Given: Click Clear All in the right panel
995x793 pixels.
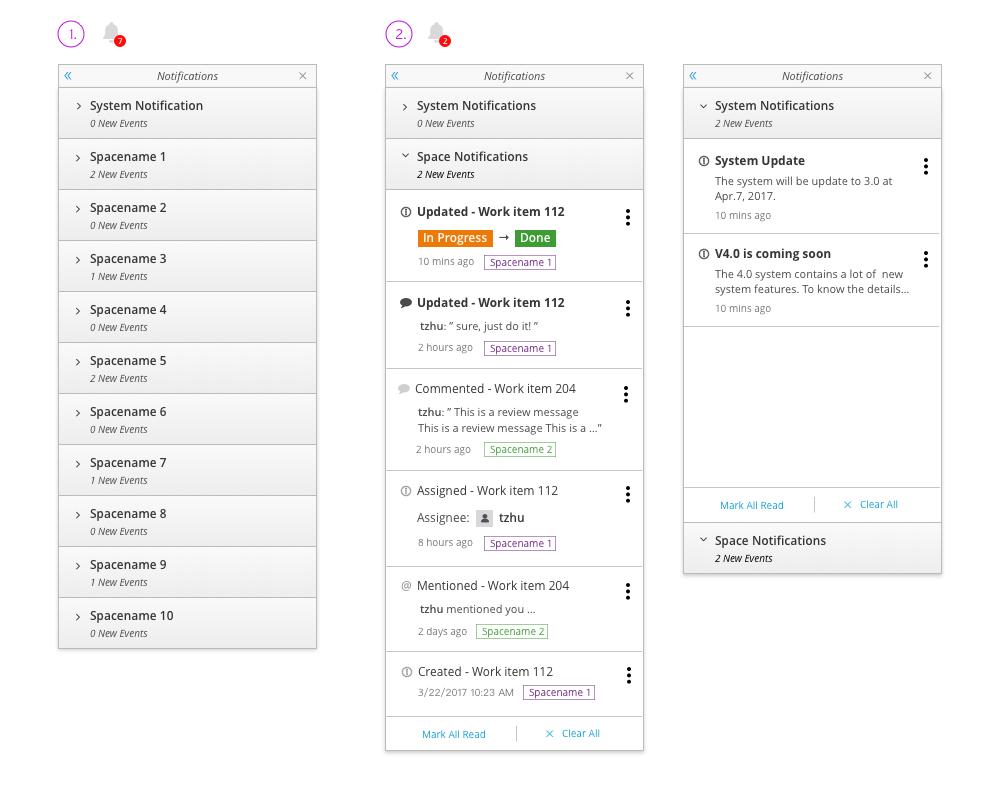Looking at the screenshot, I should point(877,504).
